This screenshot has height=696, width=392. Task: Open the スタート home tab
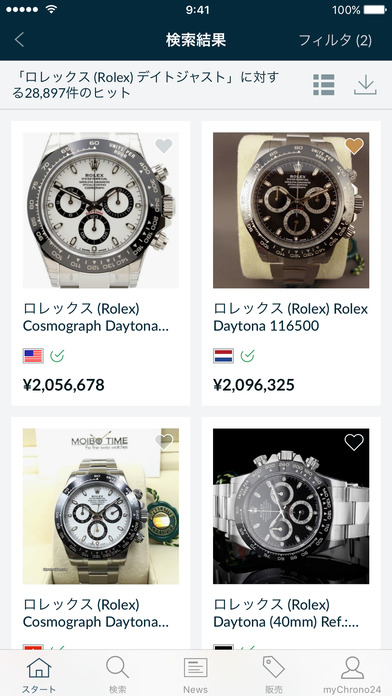pyautogui.click(x=39, y=675)
